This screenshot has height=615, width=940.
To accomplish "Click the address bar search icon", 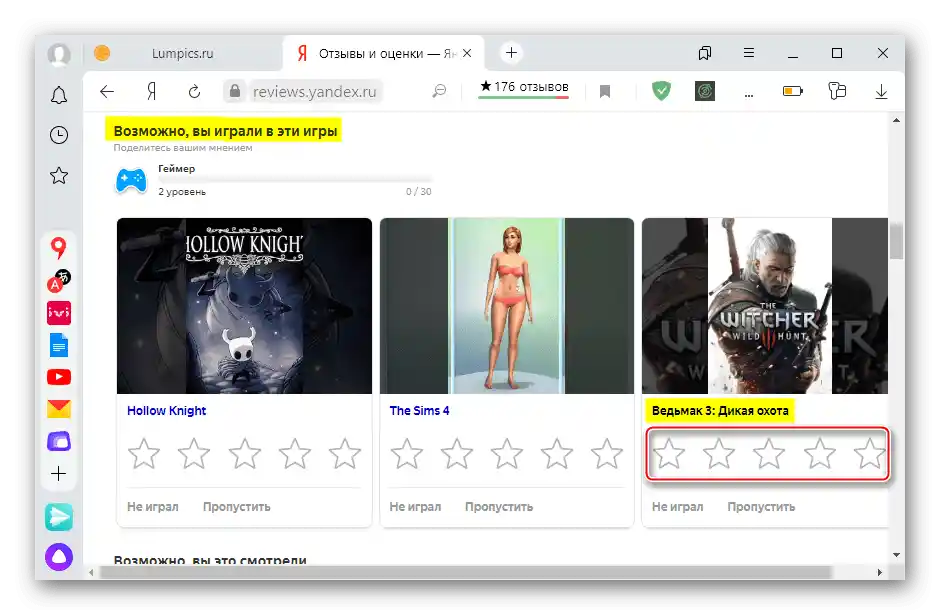I will point(439,91).
